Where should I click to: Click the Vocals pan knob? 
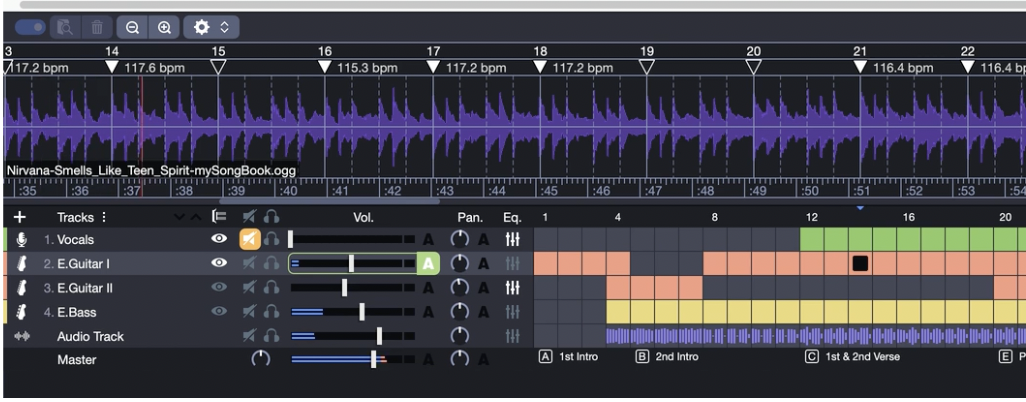coord(460,240)
